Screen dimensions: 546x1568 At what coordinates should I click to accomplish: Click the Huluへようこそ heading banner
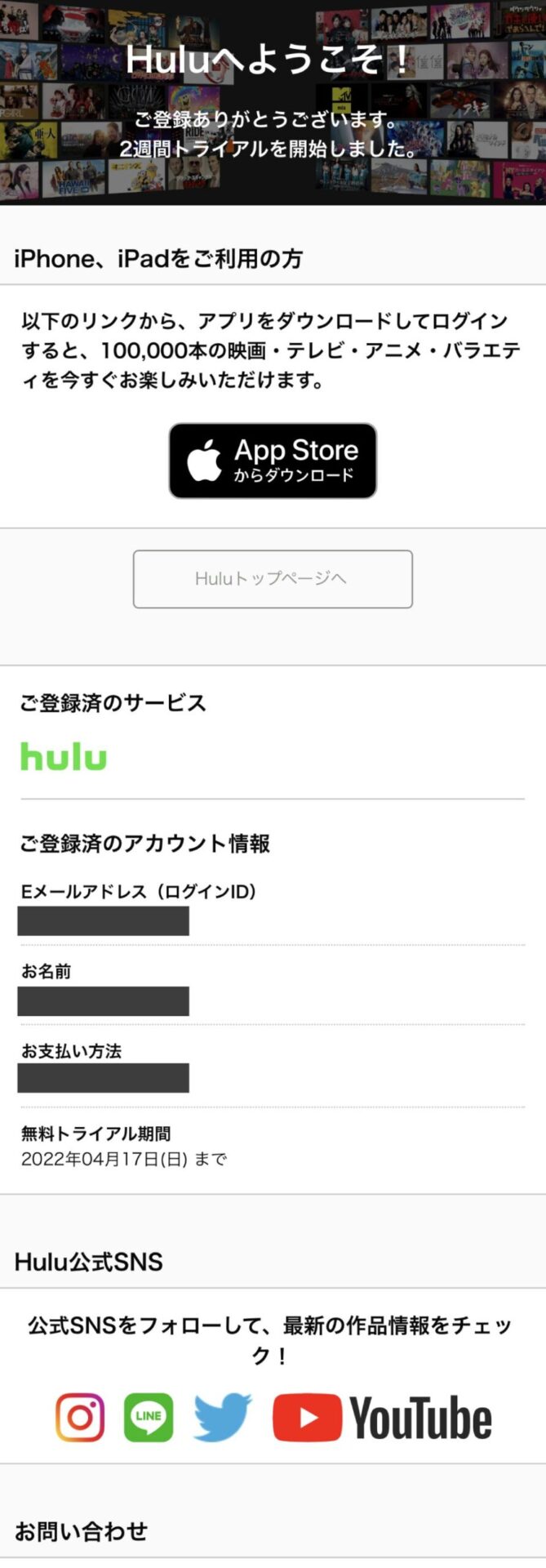(x=273, y=59)
